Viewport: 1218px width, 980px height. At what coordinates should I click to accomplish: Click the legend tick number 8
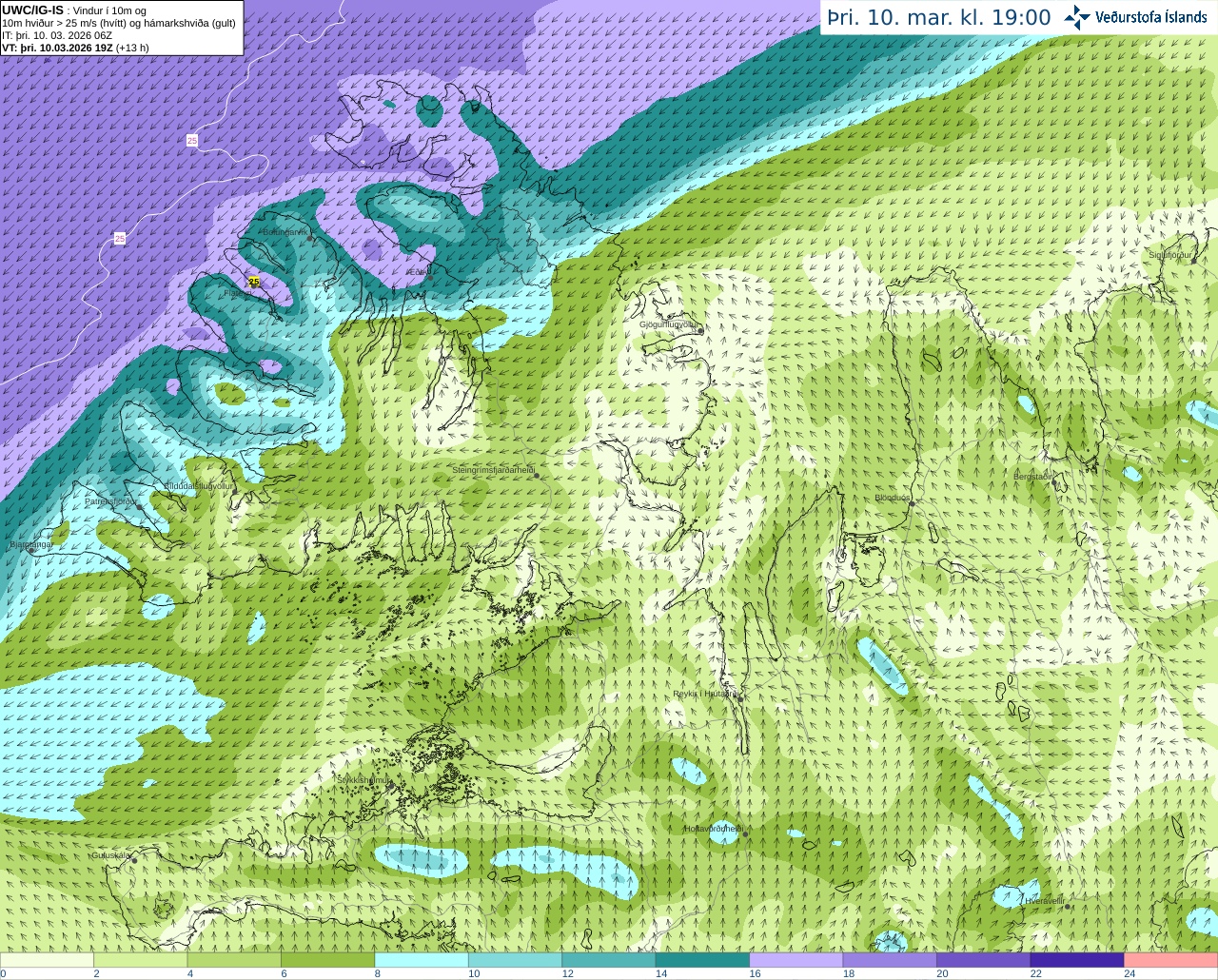378,973
